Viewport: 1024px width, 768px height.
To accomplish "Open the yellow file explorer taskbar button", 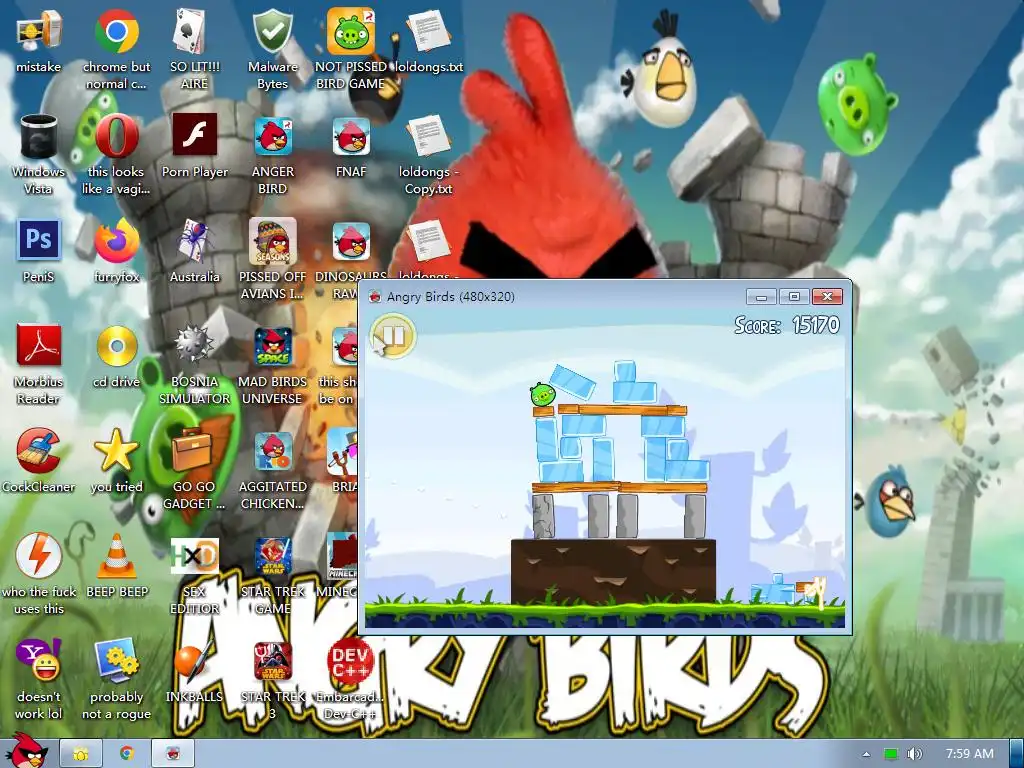I will [x=81, y=754].
